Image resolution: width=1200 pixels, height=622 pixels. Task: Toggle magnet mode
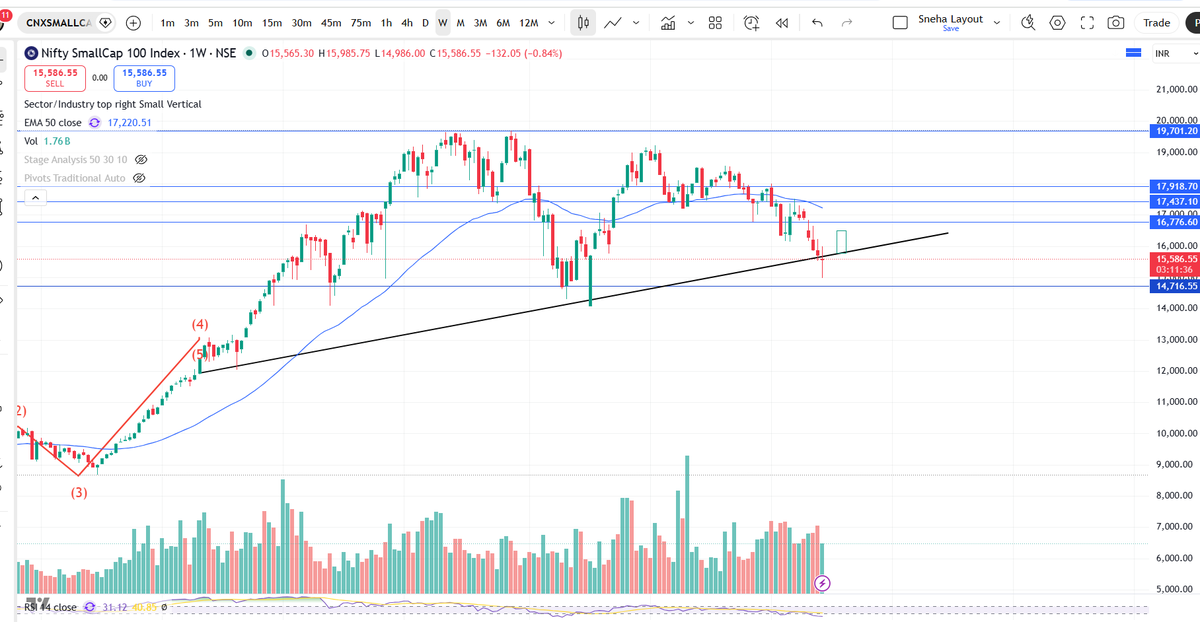(1028, 21)
